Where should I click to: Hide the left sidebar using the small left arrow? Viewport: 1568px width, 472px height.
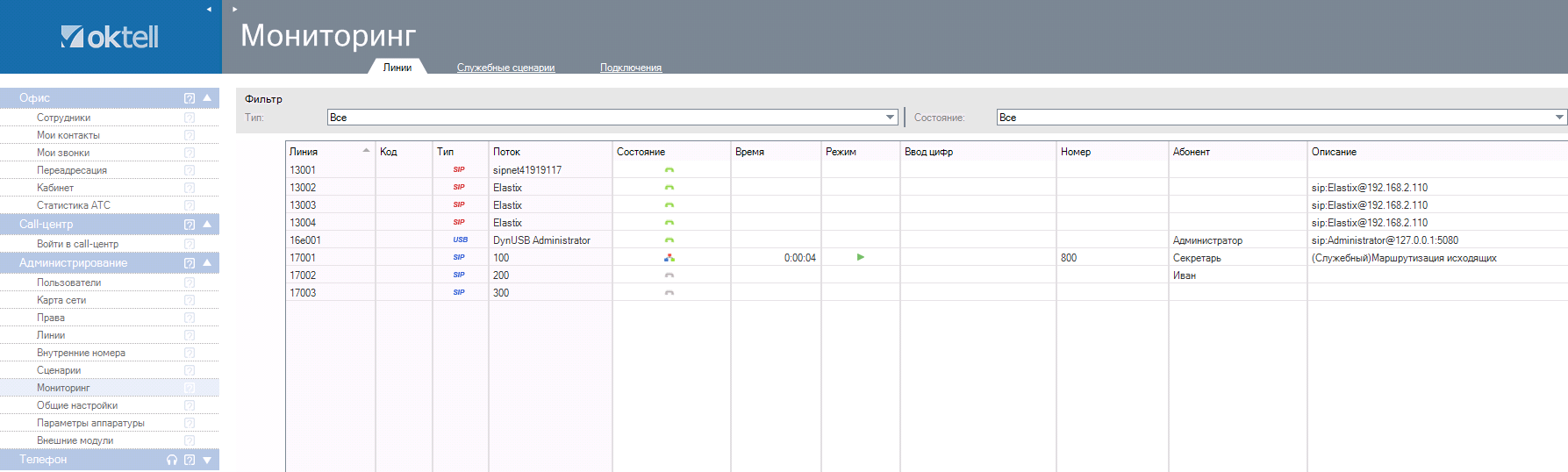click(209, 9)
